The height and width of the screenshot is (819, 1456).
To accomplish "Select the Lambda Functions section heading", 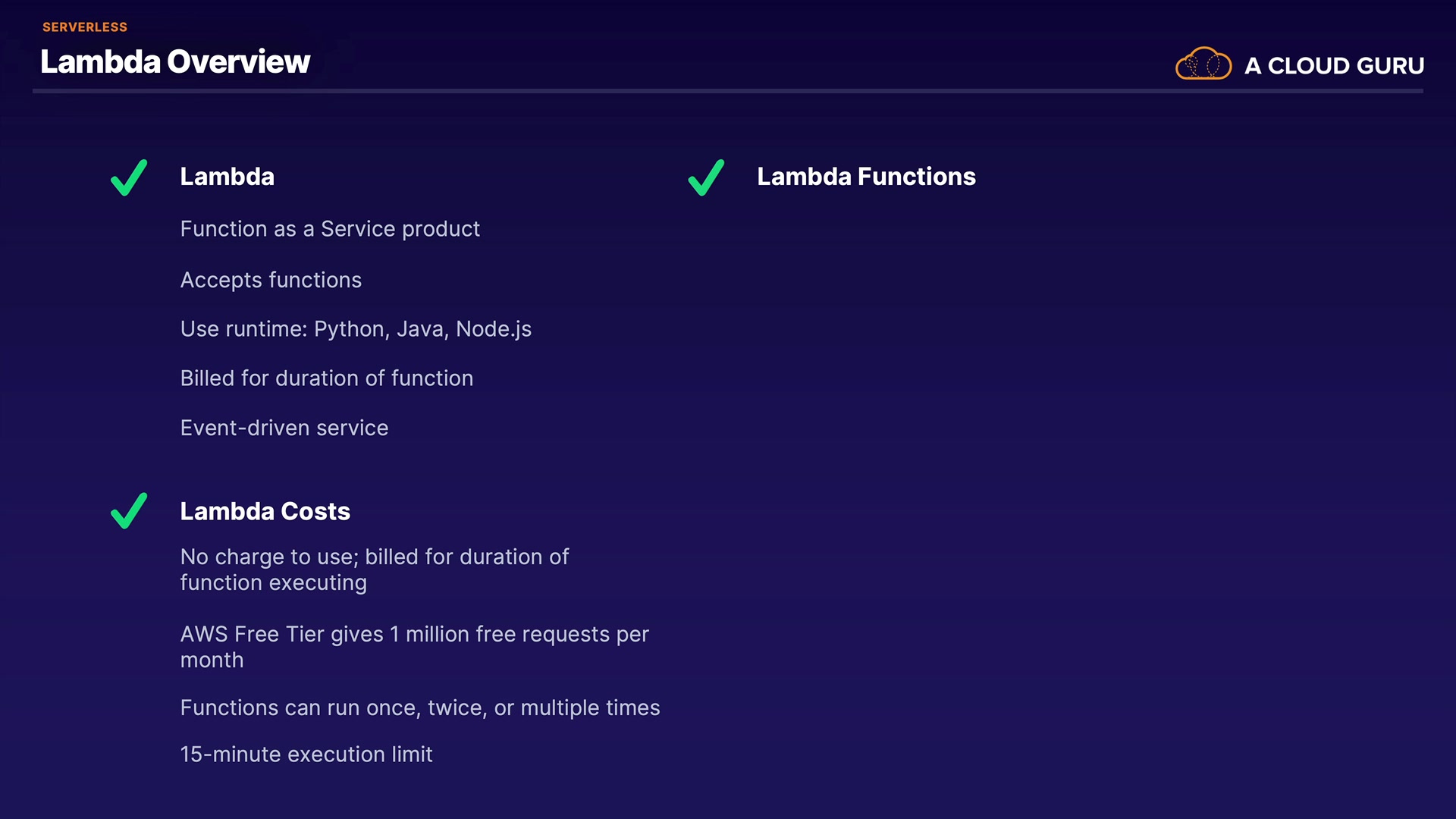I will [x=866, y=177].
